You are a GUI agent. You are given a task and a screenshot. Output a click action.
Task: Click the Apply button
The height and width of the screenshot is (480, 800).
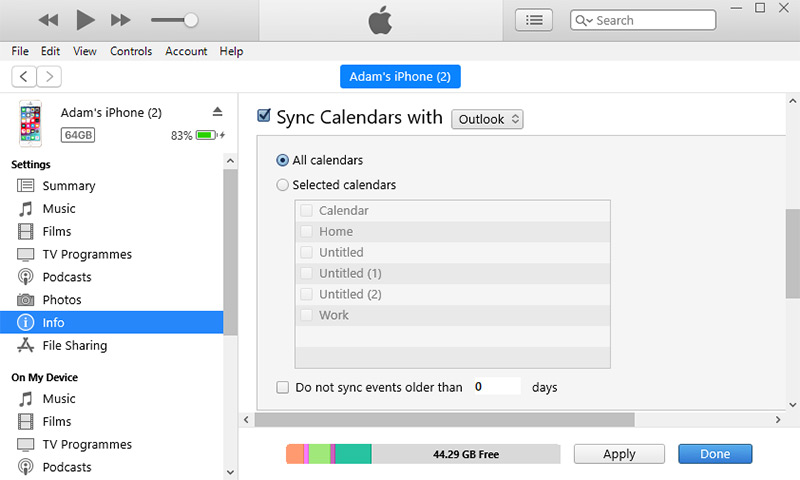tap(619, 454)
